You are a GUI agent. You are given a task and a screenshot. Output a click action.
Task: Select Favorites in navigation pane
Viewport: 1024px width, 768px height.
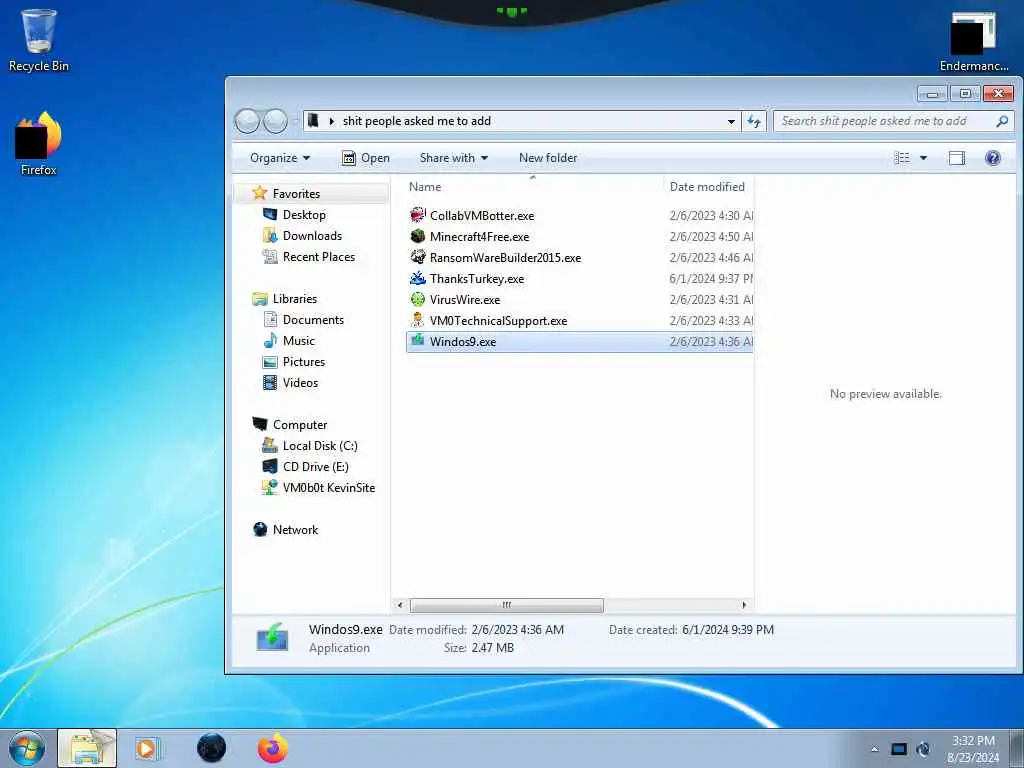pyautogui.click(x=296, y=193)
